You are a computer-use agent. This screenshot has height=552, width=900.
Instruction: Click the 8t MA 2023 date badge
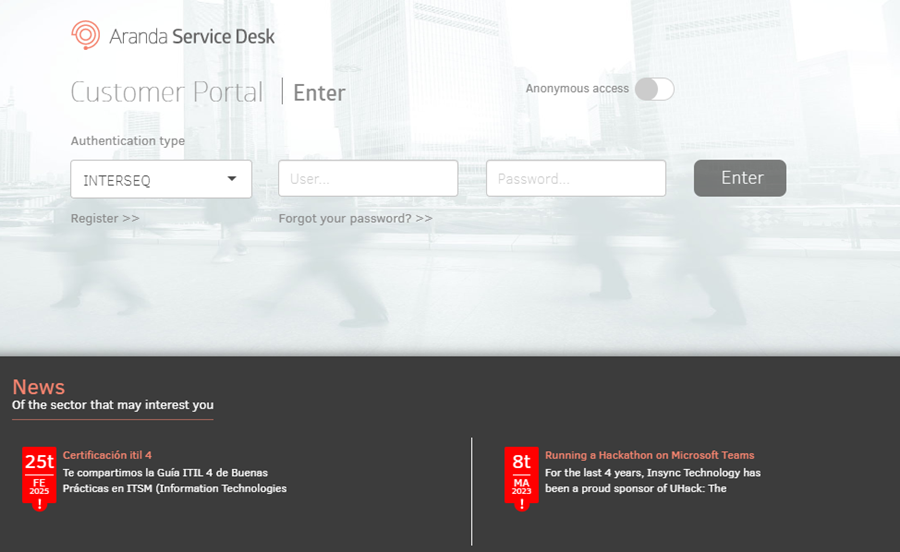coord(521,479)
